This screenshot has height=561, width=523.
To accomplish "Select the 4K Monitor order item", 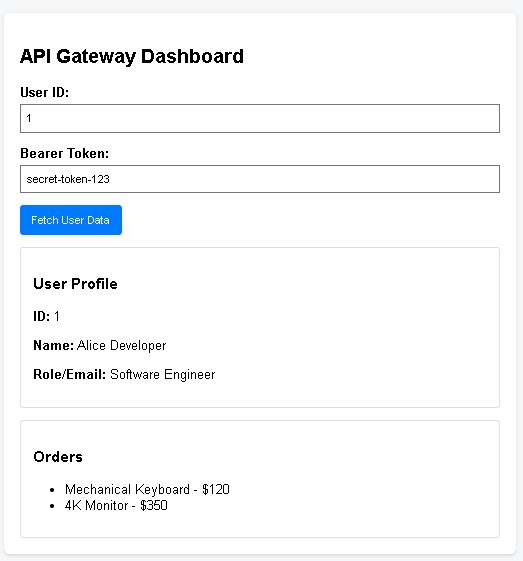I will (116, 505).
